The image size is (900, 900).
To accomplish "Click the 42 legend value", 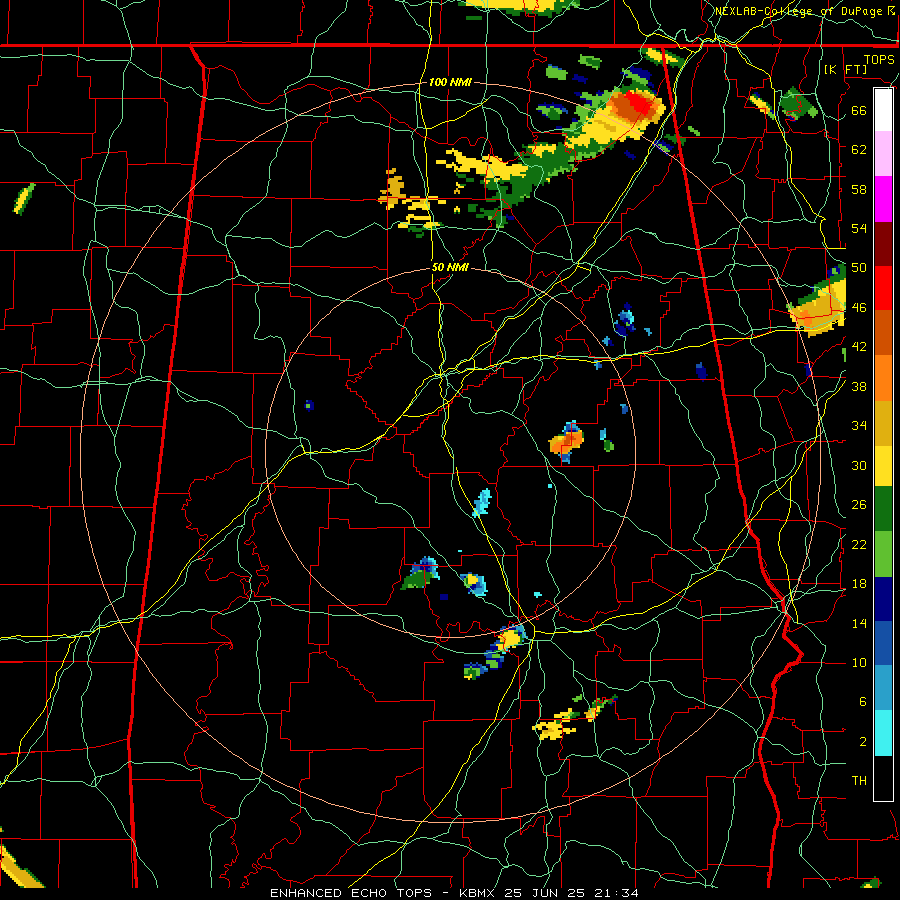I will [859, 347].
